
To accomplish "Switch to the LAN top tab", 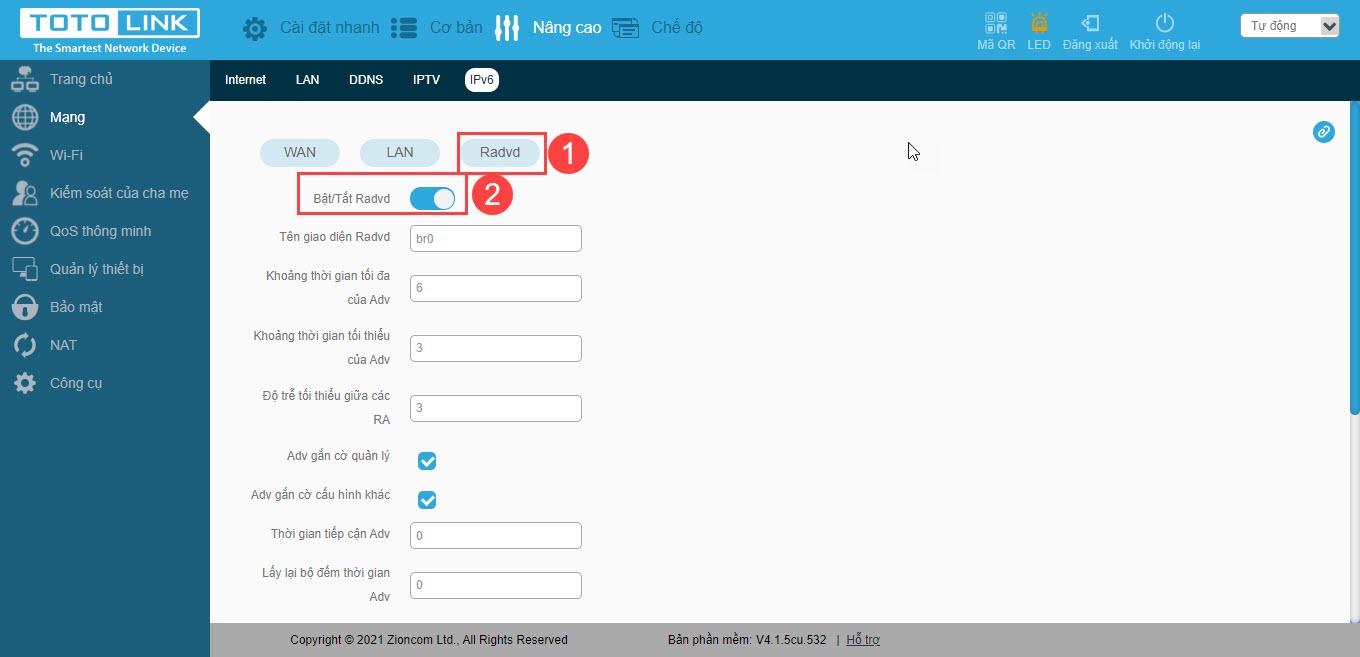I will coord(308,80).
